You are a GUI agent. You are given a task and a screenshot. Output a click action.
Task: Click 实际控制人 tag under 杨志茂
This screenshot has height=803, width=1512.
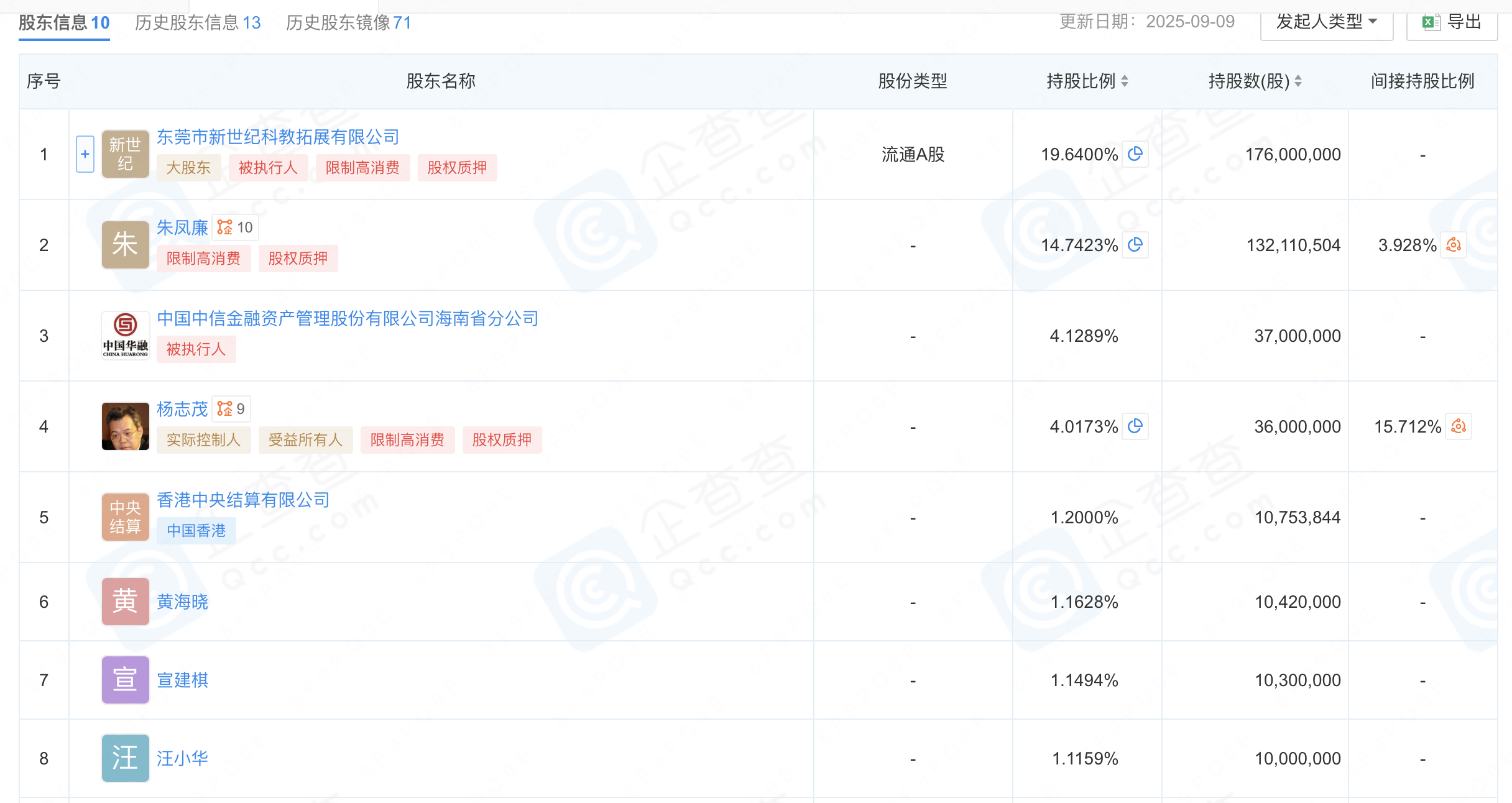(203, 440)
